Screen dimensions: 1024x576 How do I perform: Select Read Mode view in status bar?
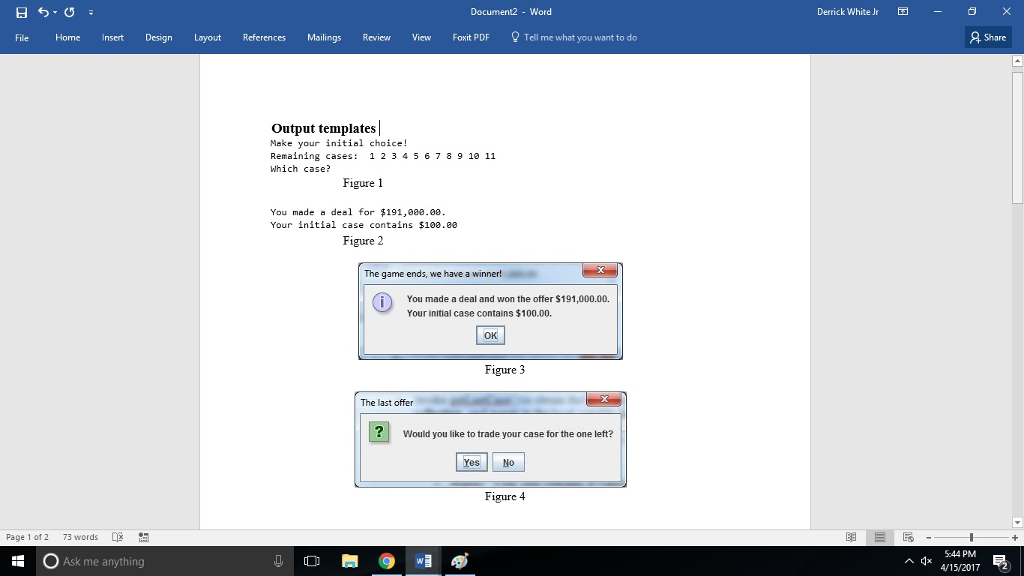pos(849,536)
